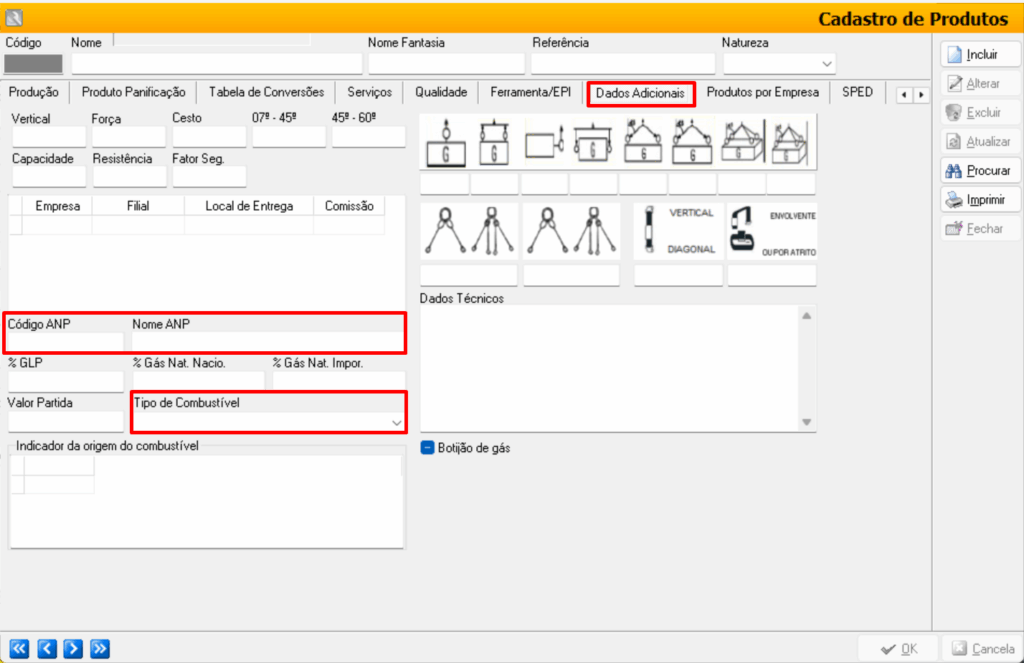The height and width of the screenshot is (663, 1024).
Task: Switch to the Produtos por Empresa tab
Action: point(762,92)
